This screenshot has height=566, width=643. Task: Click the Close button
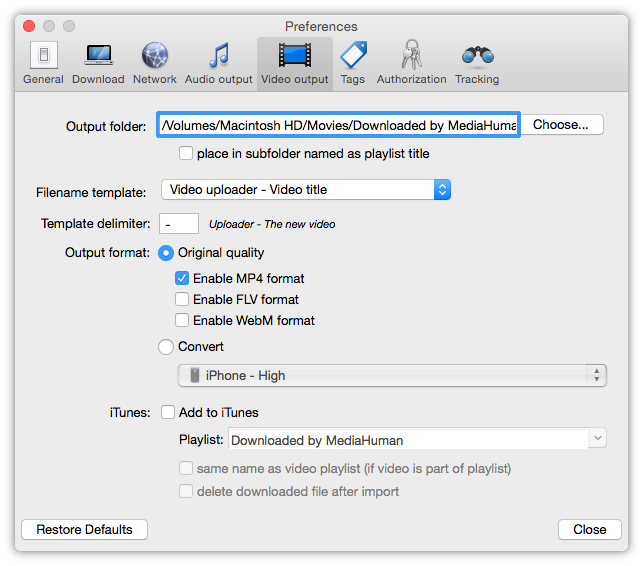click(x=590, y=529)
